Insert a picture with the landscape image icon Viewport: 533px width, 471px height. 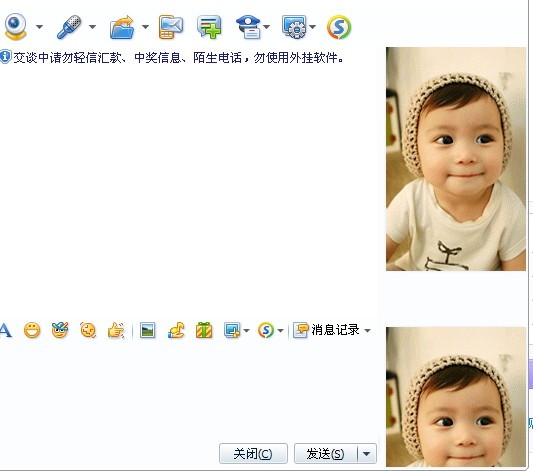click(148, 330)
